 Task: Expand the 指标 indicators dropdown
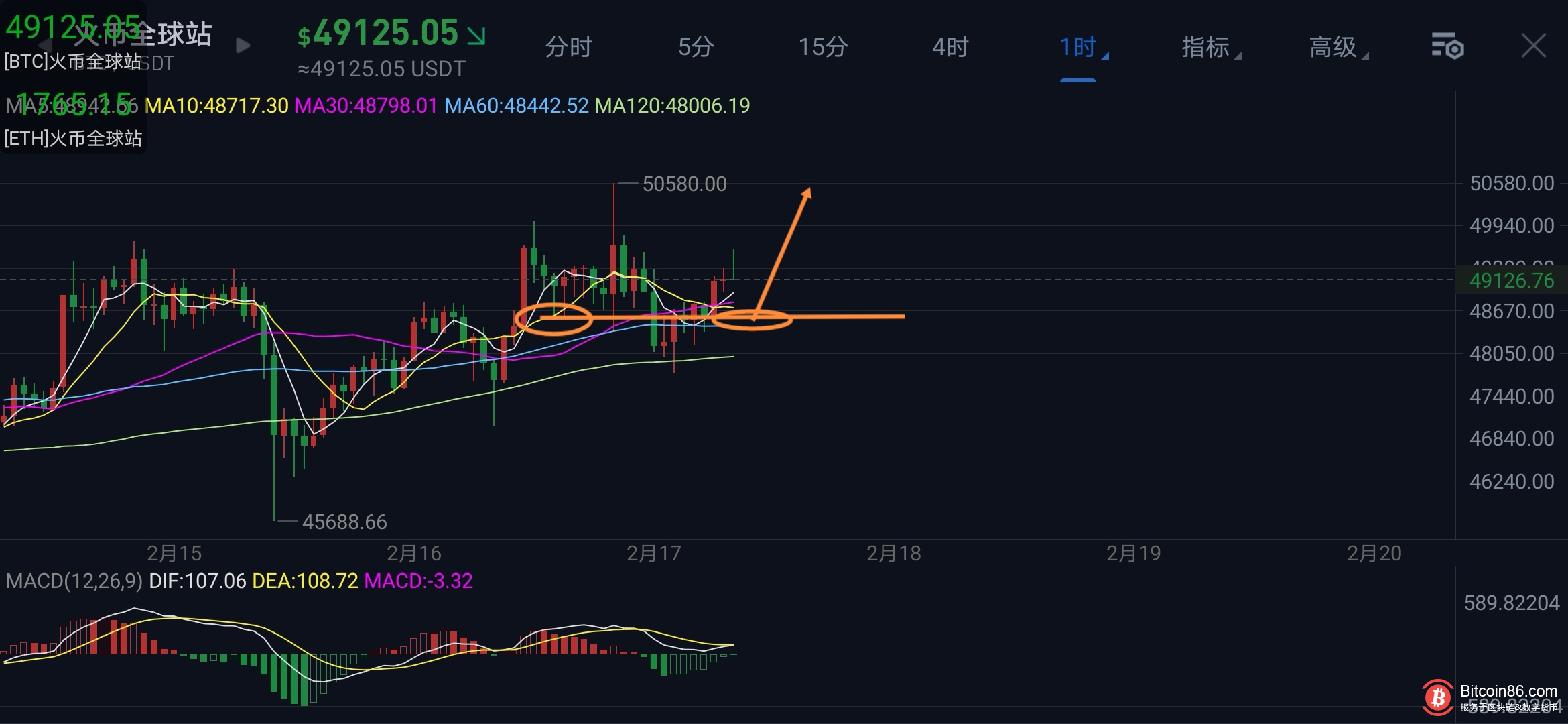click(1210, 47)
